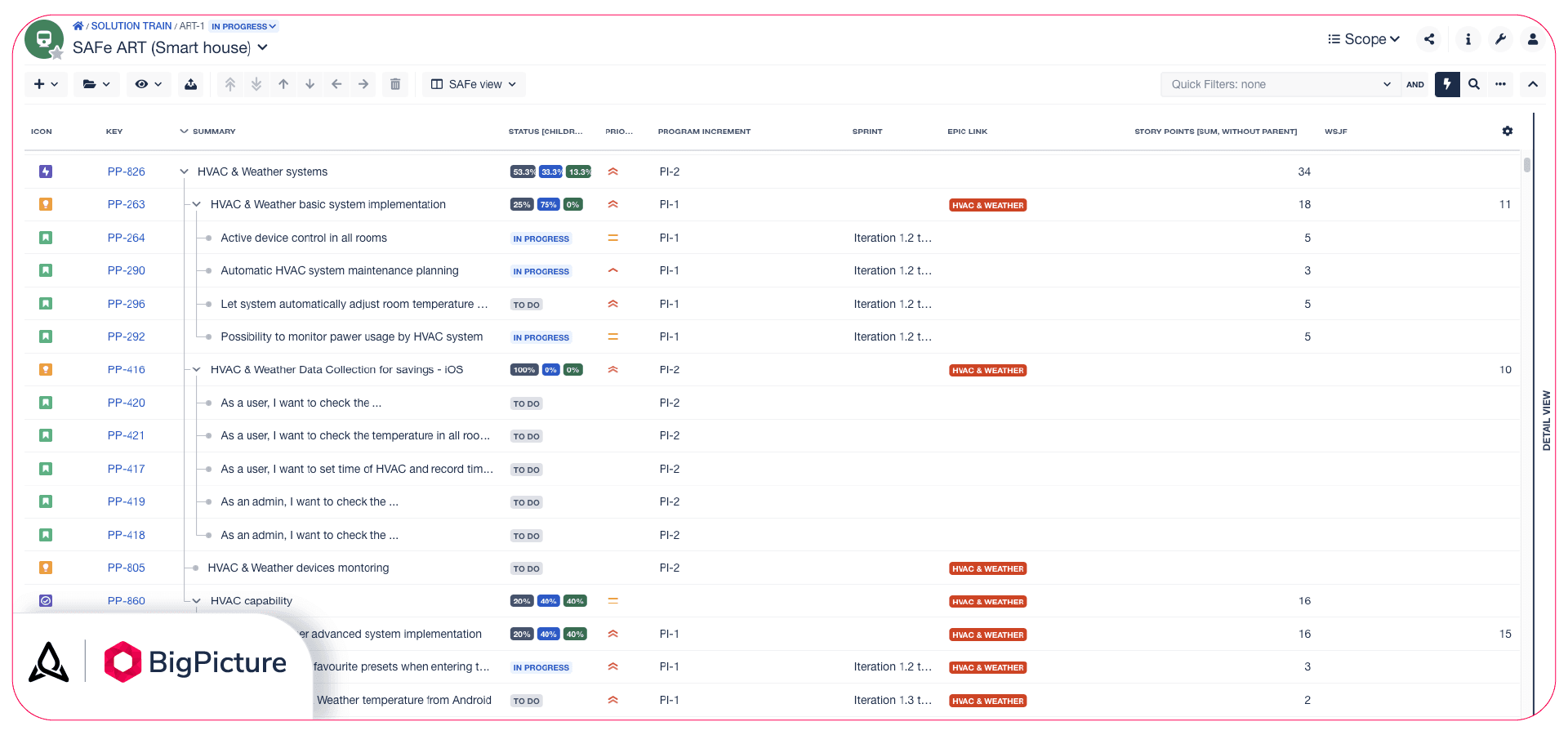Click the wrench configuration icon

1501,39
